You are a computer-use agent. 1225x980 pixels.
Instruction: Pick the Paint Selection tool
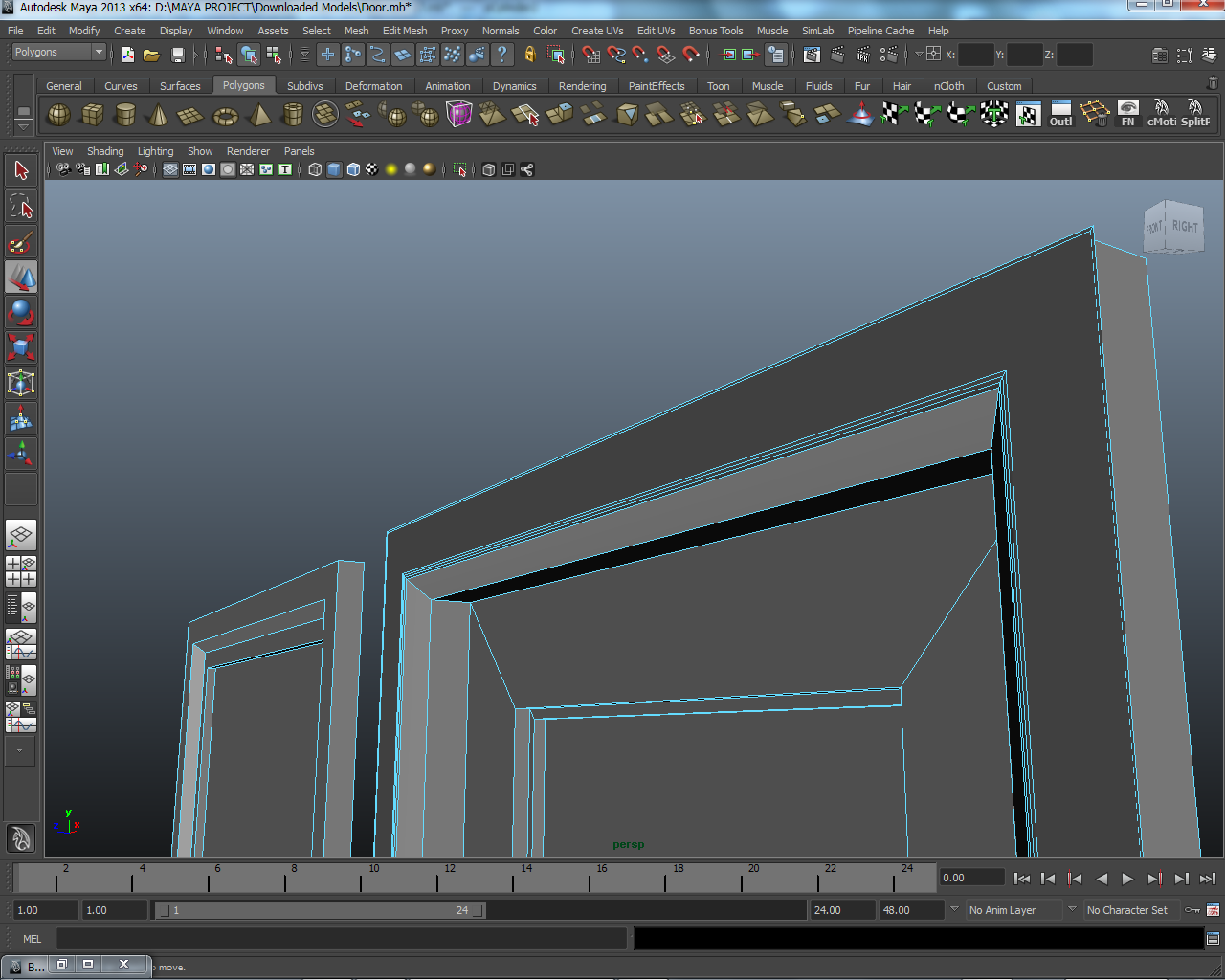(x=21, y=242)
